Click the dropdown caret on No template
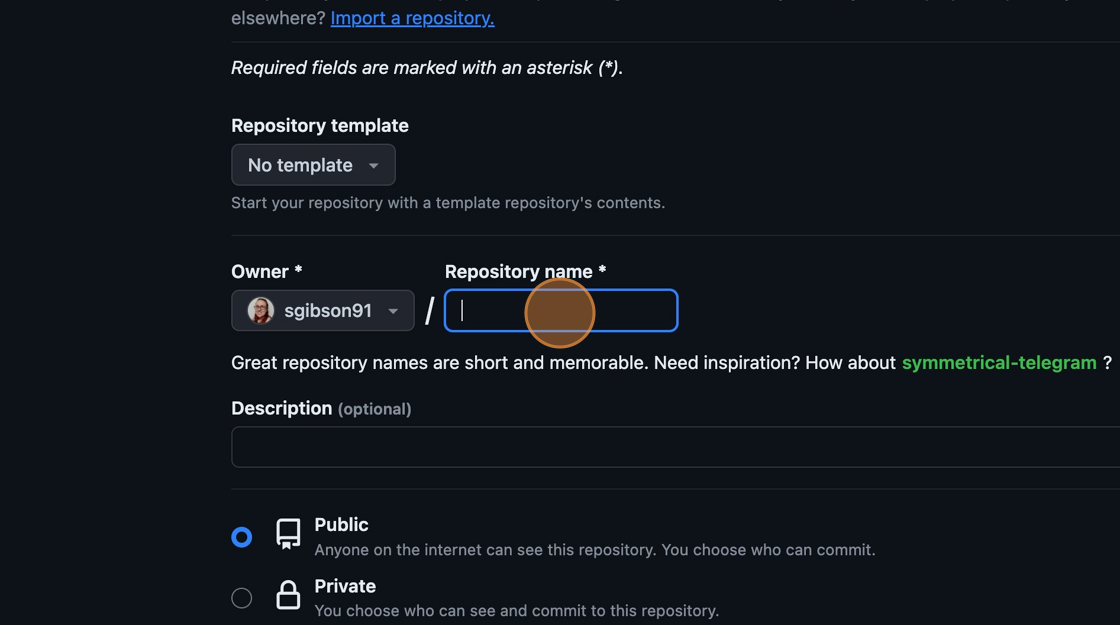1120x625 pixels. pos(375,165)
